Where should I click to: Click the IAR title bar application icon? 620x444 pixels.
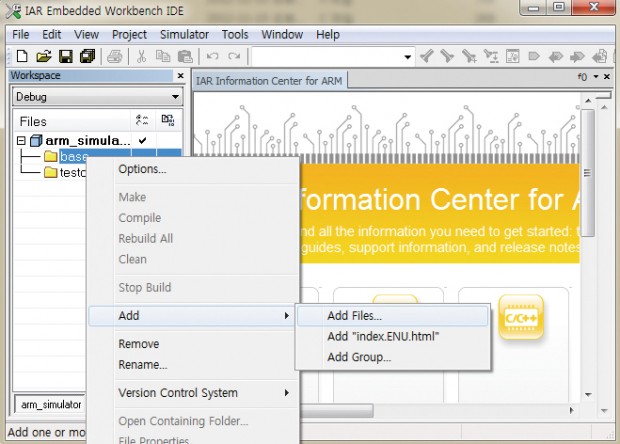click(x=13, y=11)
